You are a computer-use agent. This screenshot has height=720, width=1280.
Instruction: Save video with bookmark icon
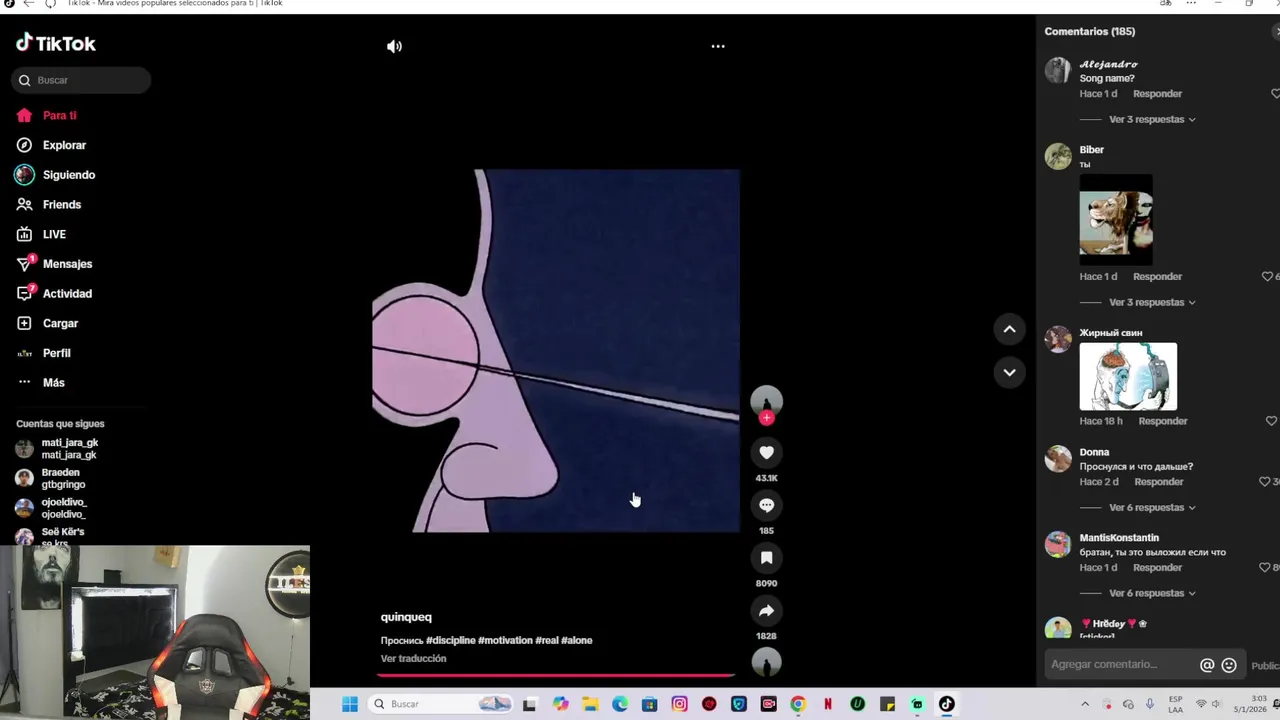pos(767,558)
